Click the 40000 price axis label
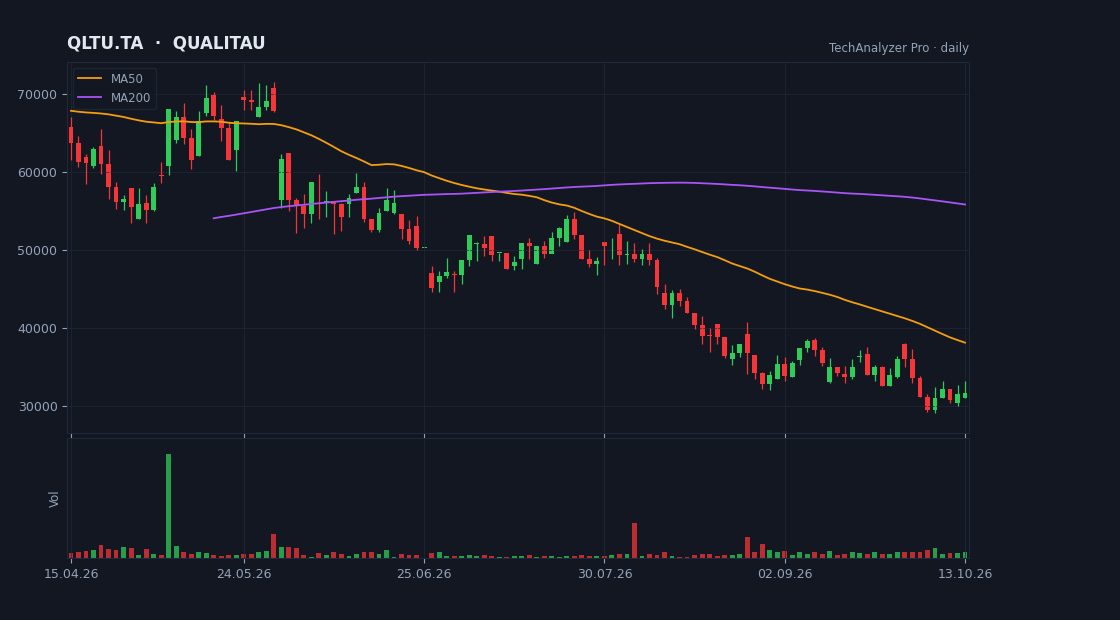 41,329
